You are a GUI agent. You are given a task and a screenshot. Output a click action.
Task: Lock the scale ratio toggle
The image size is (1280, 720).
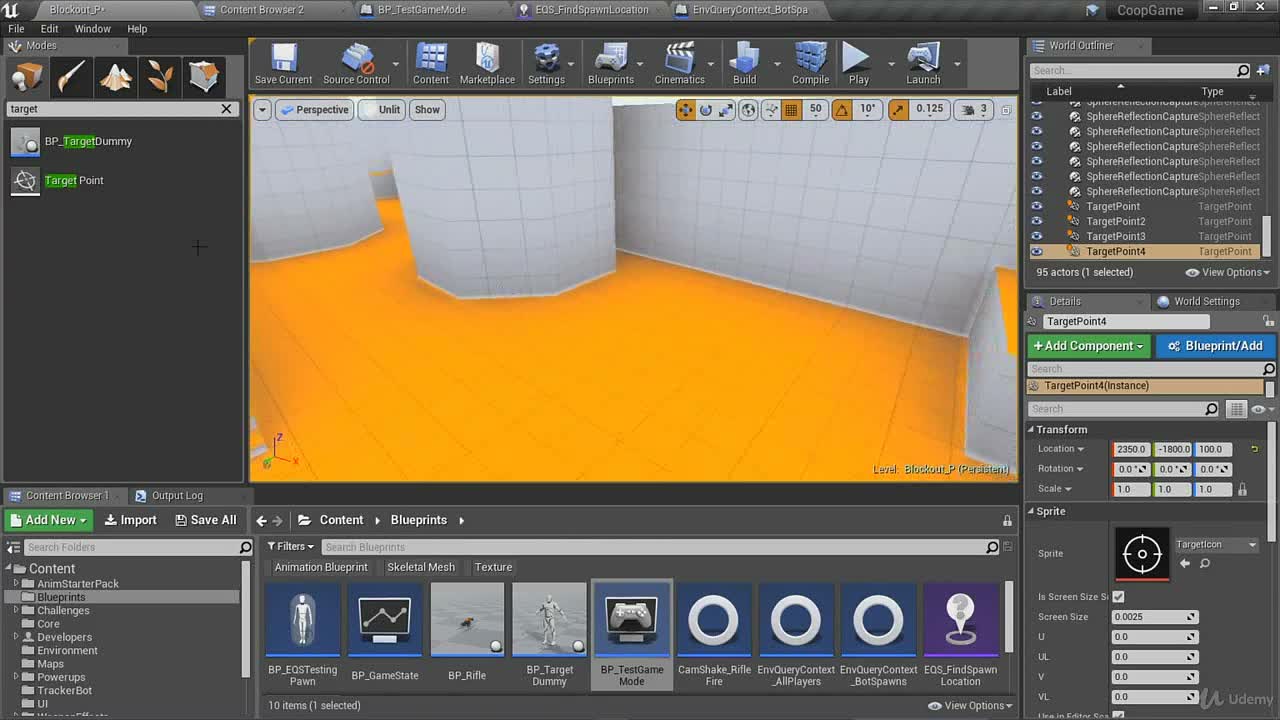(1243, 489)
